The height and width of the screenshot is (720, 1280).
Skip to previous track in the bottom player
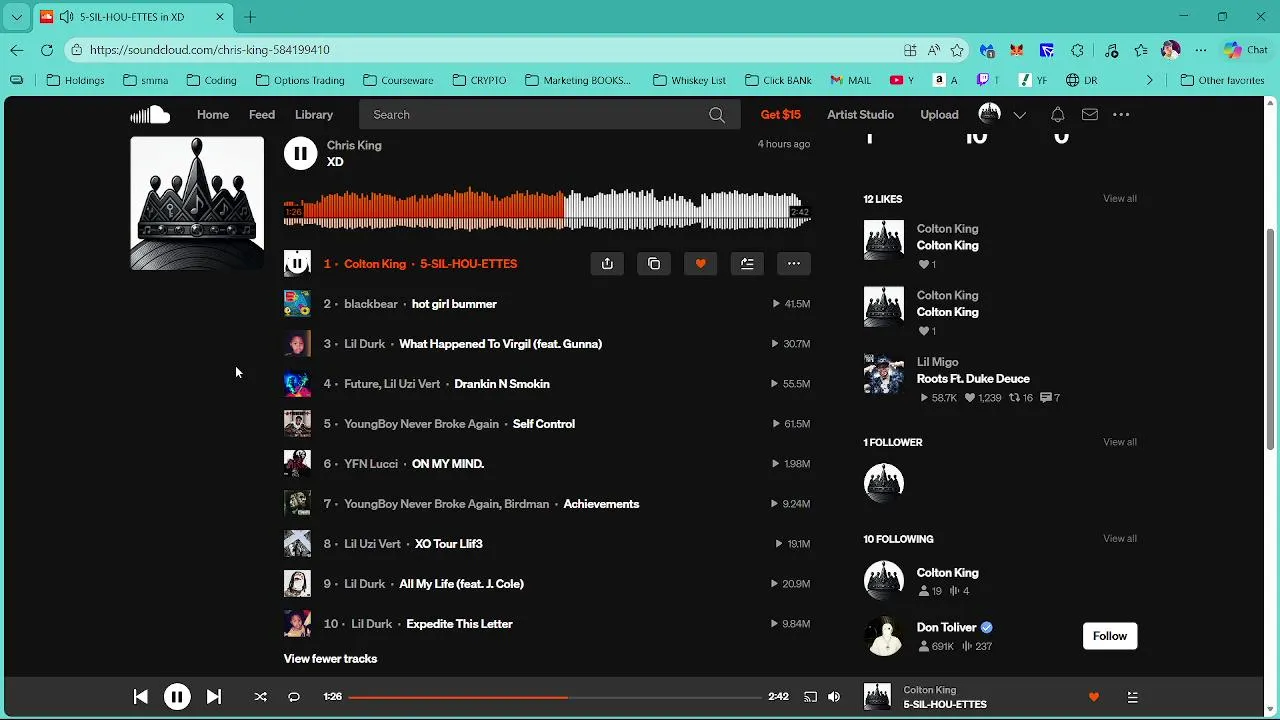tap(141, 697)
